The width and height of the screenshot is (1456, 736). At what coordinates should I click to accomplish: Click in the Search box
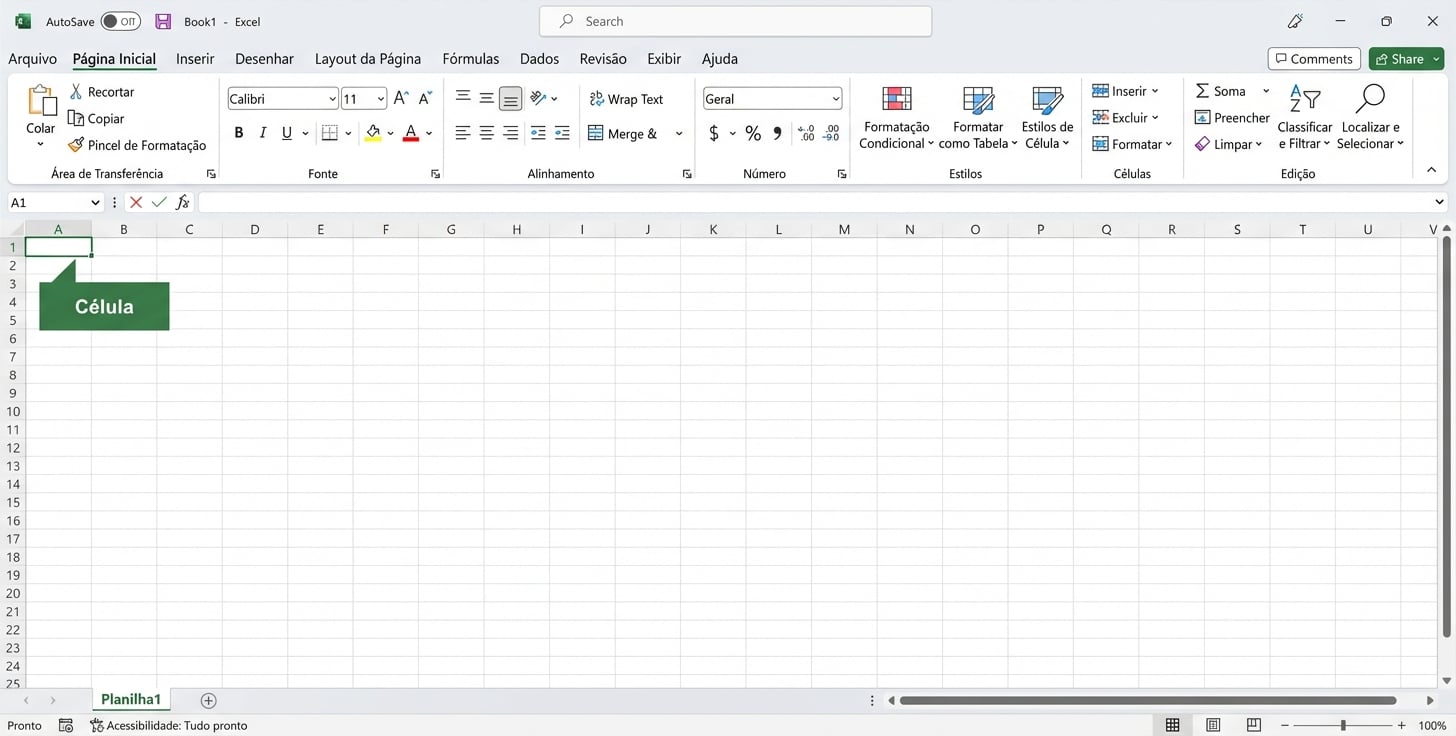click(735, 21)
